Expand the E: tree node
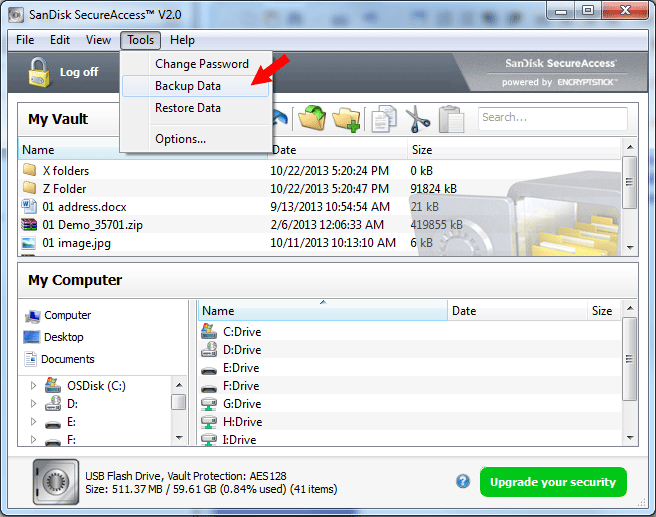 33,422
